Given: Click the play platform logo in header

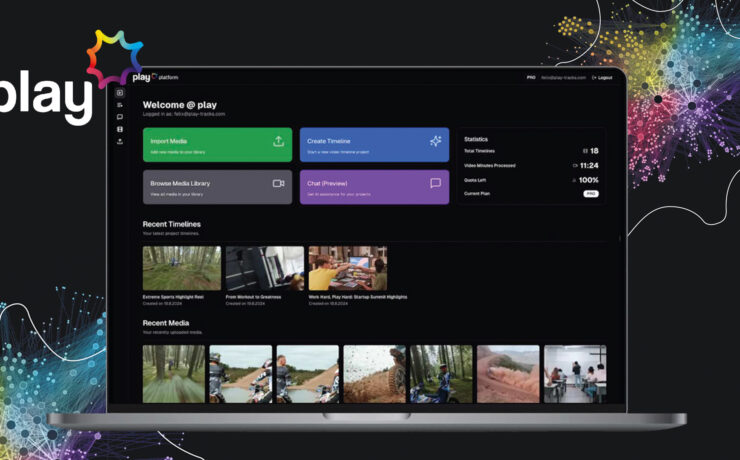Looking at the screenshot, I should click(155, 77).
